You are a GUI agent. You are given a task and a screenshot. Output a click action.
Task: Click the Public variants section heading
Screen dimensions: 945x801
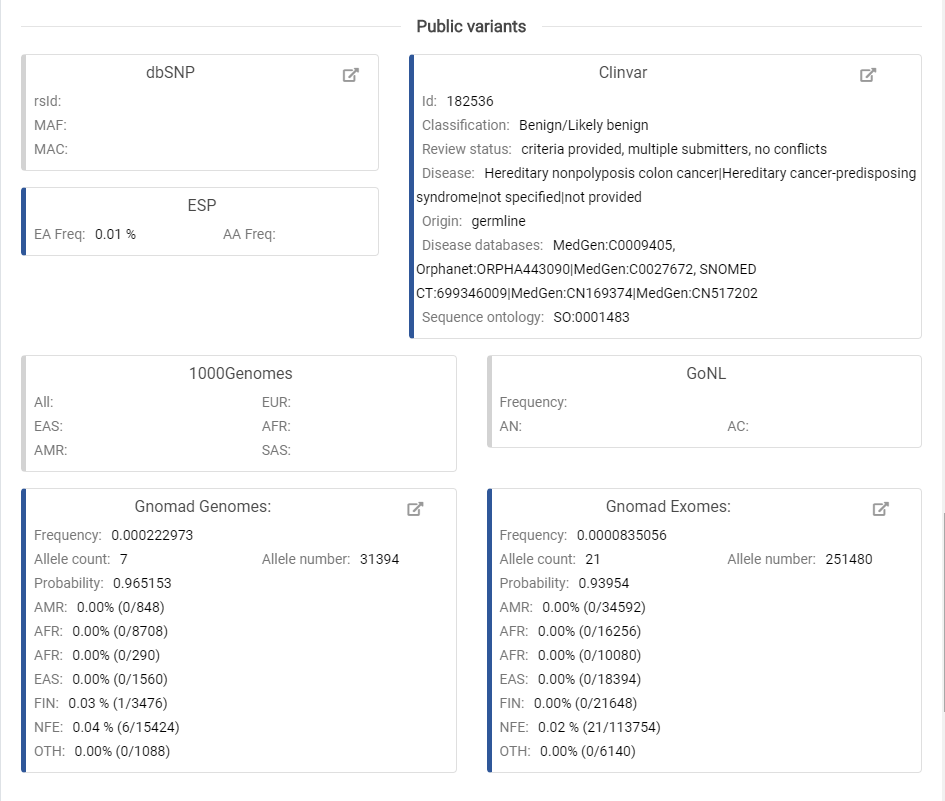[x=471, y=27]
